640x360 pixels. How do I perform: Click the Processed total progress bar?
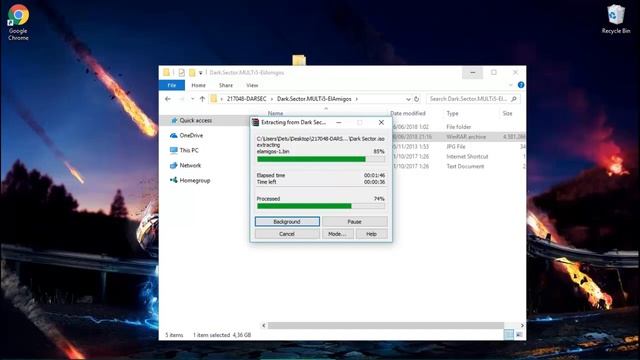point(321,206)
